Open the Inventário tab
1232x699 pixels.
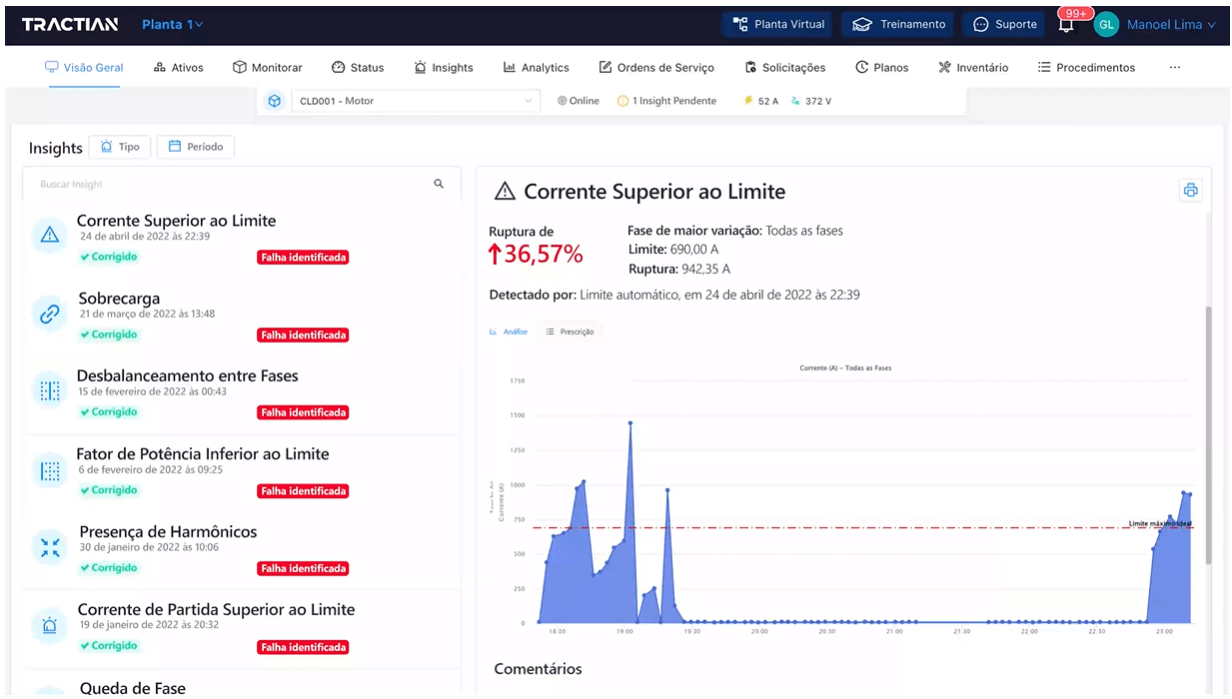pyautogui.click(x=974, y=67)
